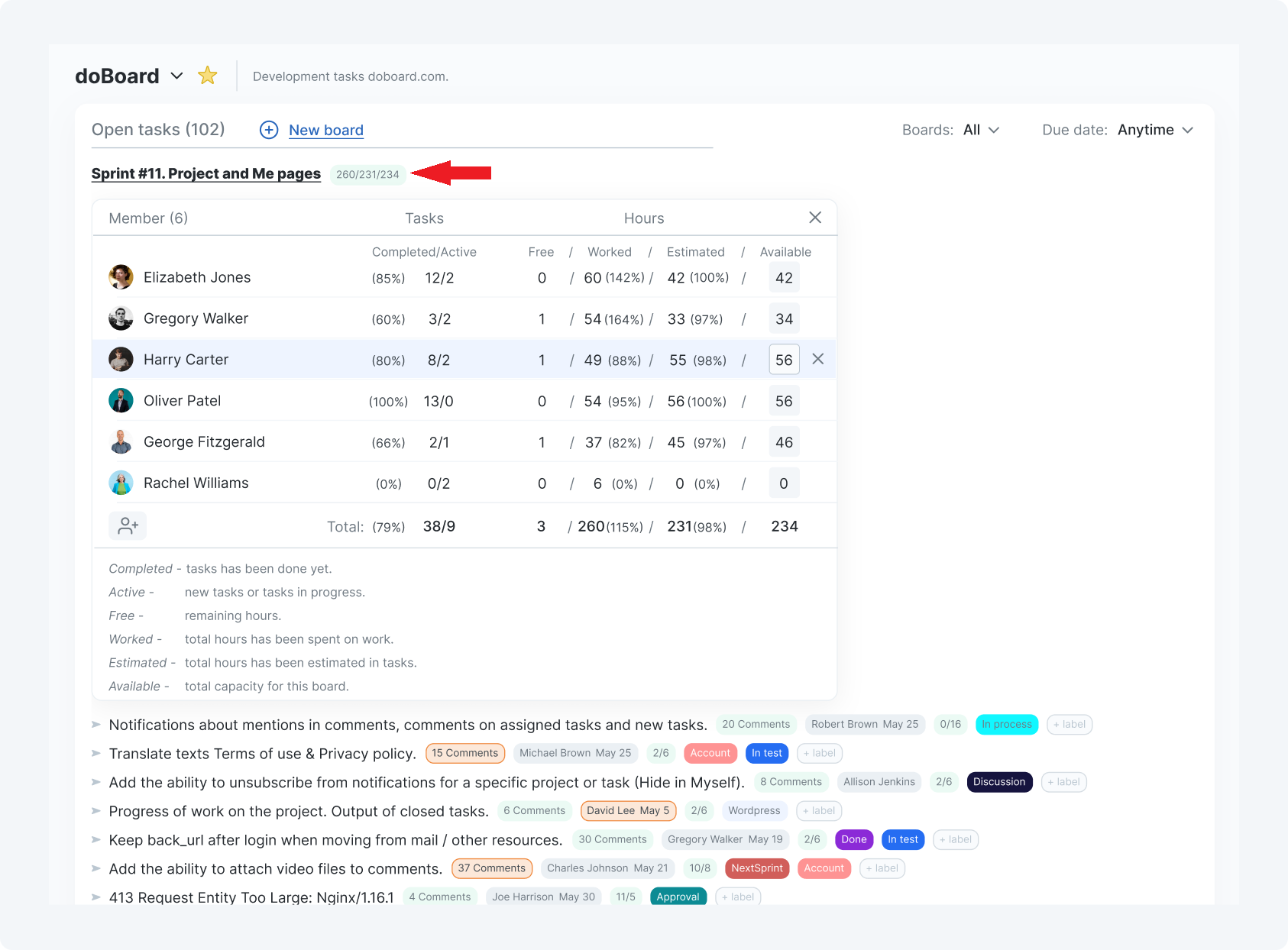Select the Open tasks (102) tab

158,130
